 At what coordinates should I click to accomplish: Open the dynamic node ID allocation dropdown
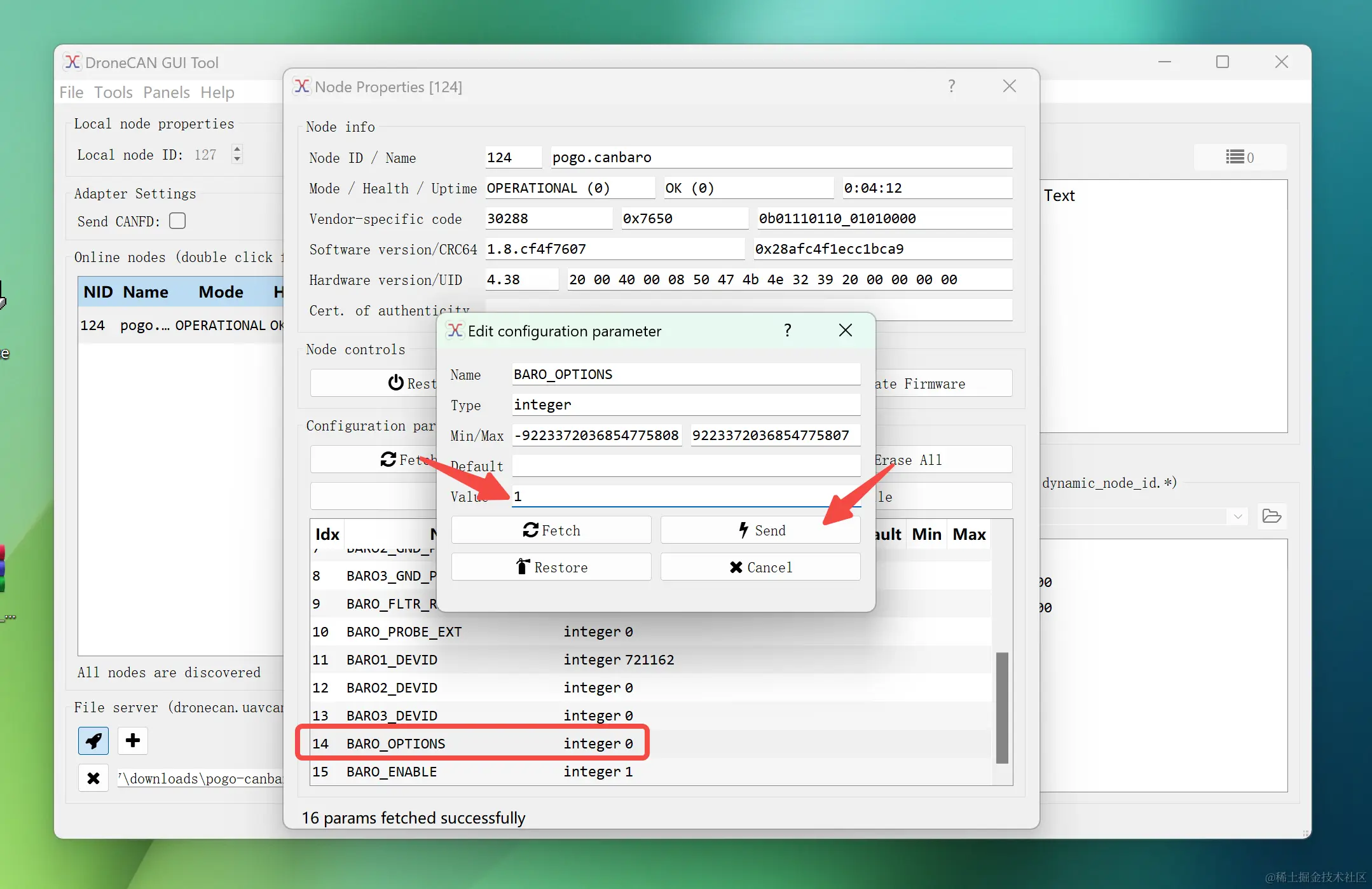point(1237,516)
